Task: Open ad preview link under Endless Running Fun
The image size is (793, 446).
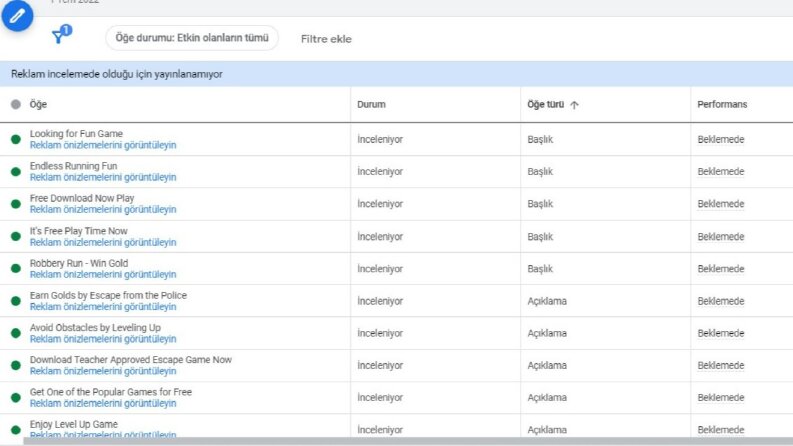Action: 103,177
